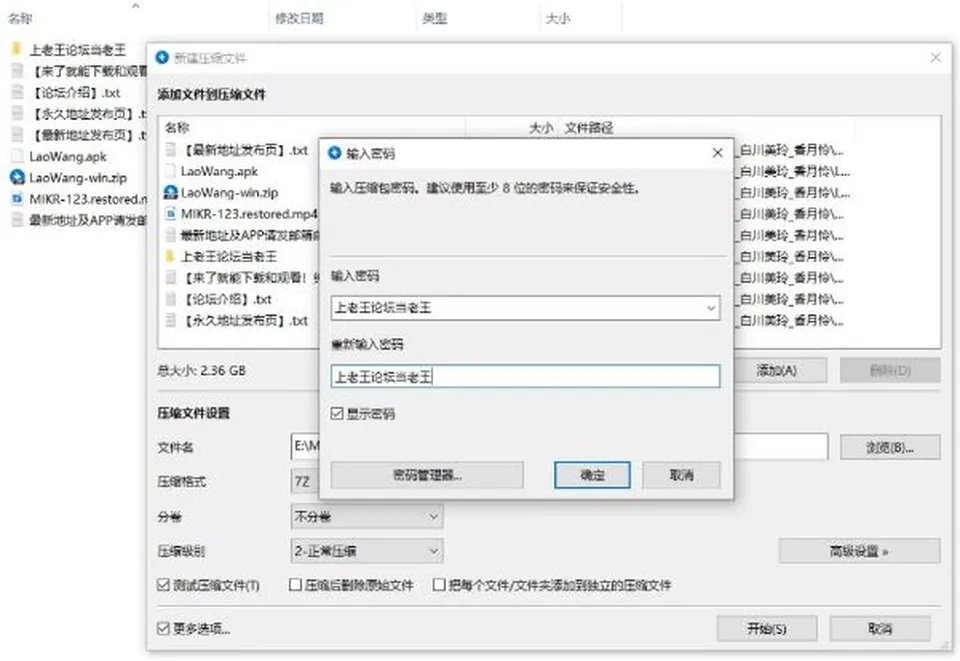Click the 文件名 path input field
960x661 pixels.
coord(560,447)
